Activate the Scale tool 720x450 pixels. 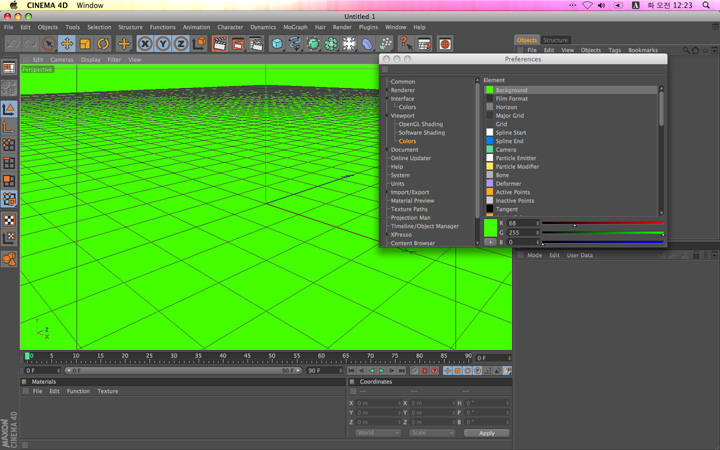pos(85,44)
